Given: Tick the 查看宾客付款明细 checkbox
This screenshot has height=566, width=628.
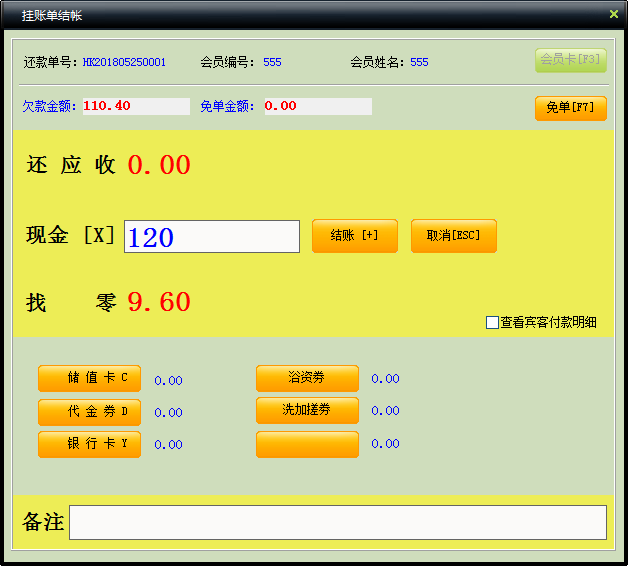Looking at the screenshot, I should [x=492, y=322].
